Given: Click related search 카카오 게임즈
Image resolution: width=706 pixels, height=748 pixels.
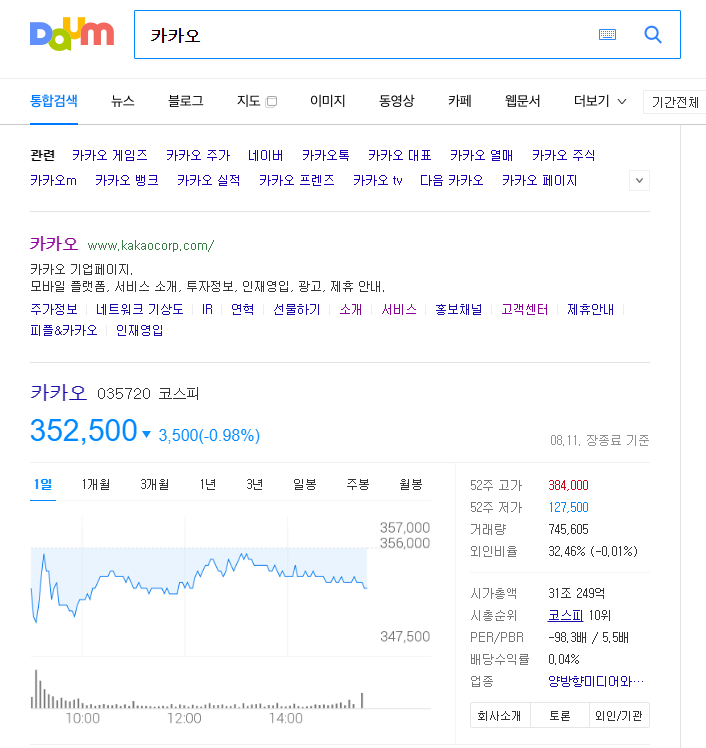Looking at the screenshot, I should (110, 155).
